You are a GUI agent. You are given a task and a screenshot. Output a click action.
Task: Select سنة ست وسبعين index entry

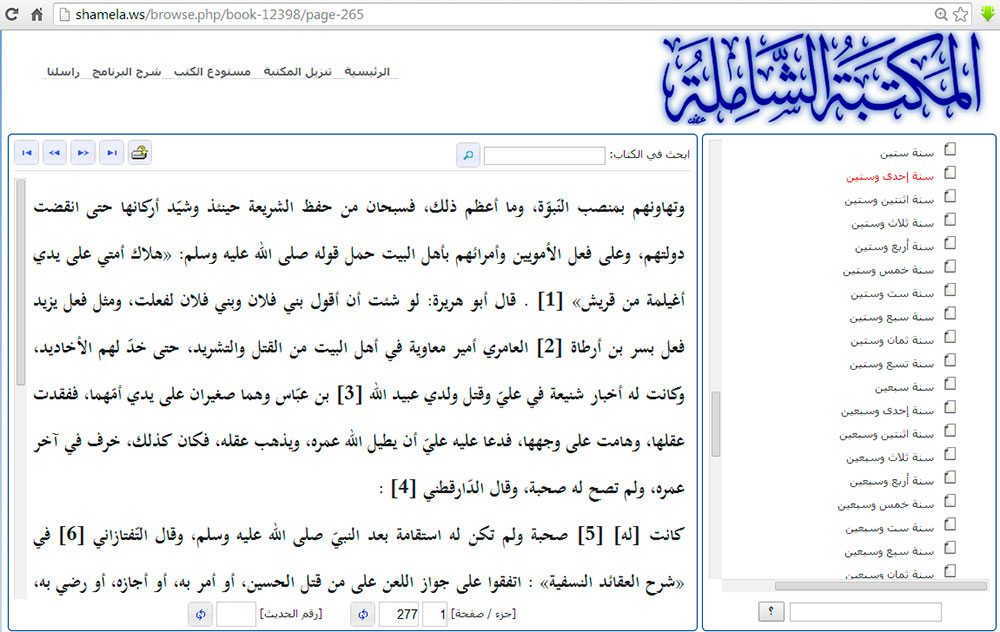click(889, 529)
